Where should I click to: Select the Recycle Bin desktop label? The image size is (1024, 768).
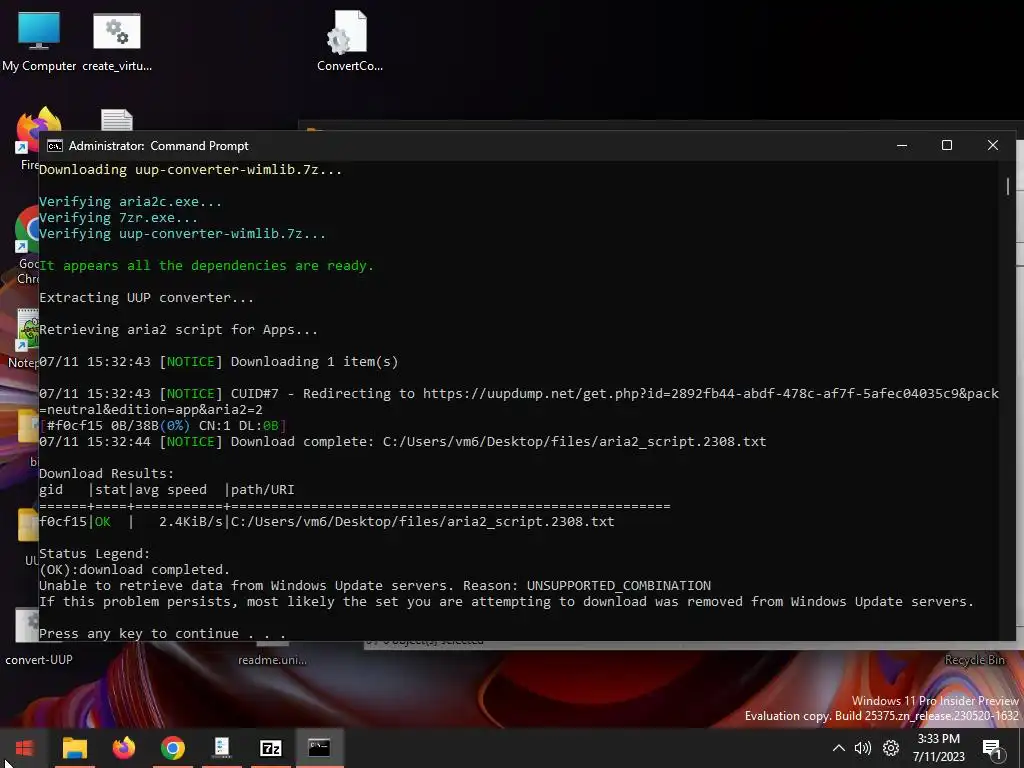tap(974, 660)
